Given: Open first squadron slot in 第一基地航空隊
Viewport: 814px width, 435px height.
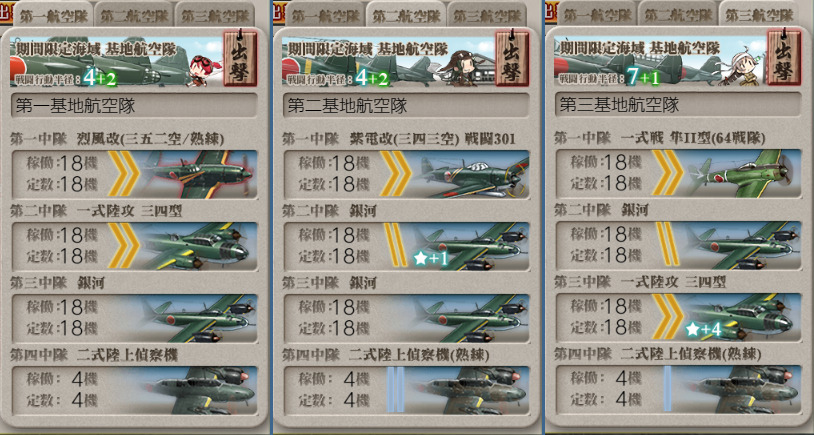Looking at the screenshot, I should [x=134, y=174].
